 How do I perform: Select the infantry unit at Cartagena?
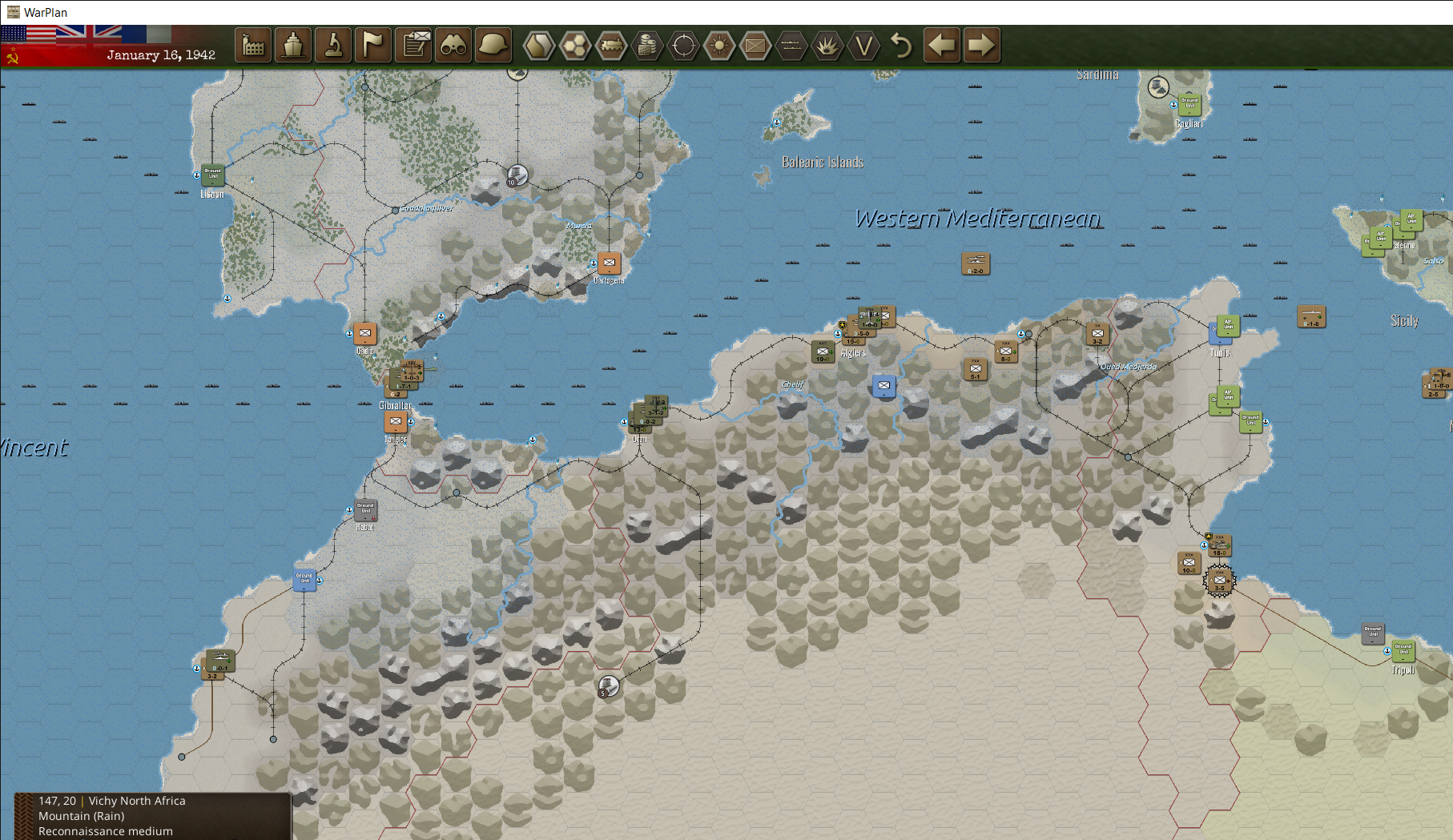tap(609, 263)
